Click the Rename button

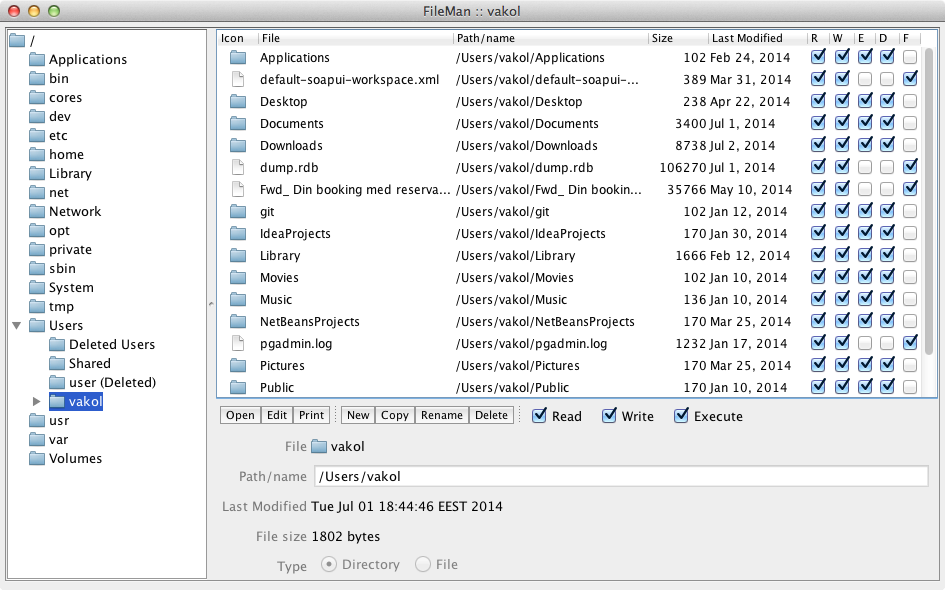pyautogui.click(x=442, y=415)
